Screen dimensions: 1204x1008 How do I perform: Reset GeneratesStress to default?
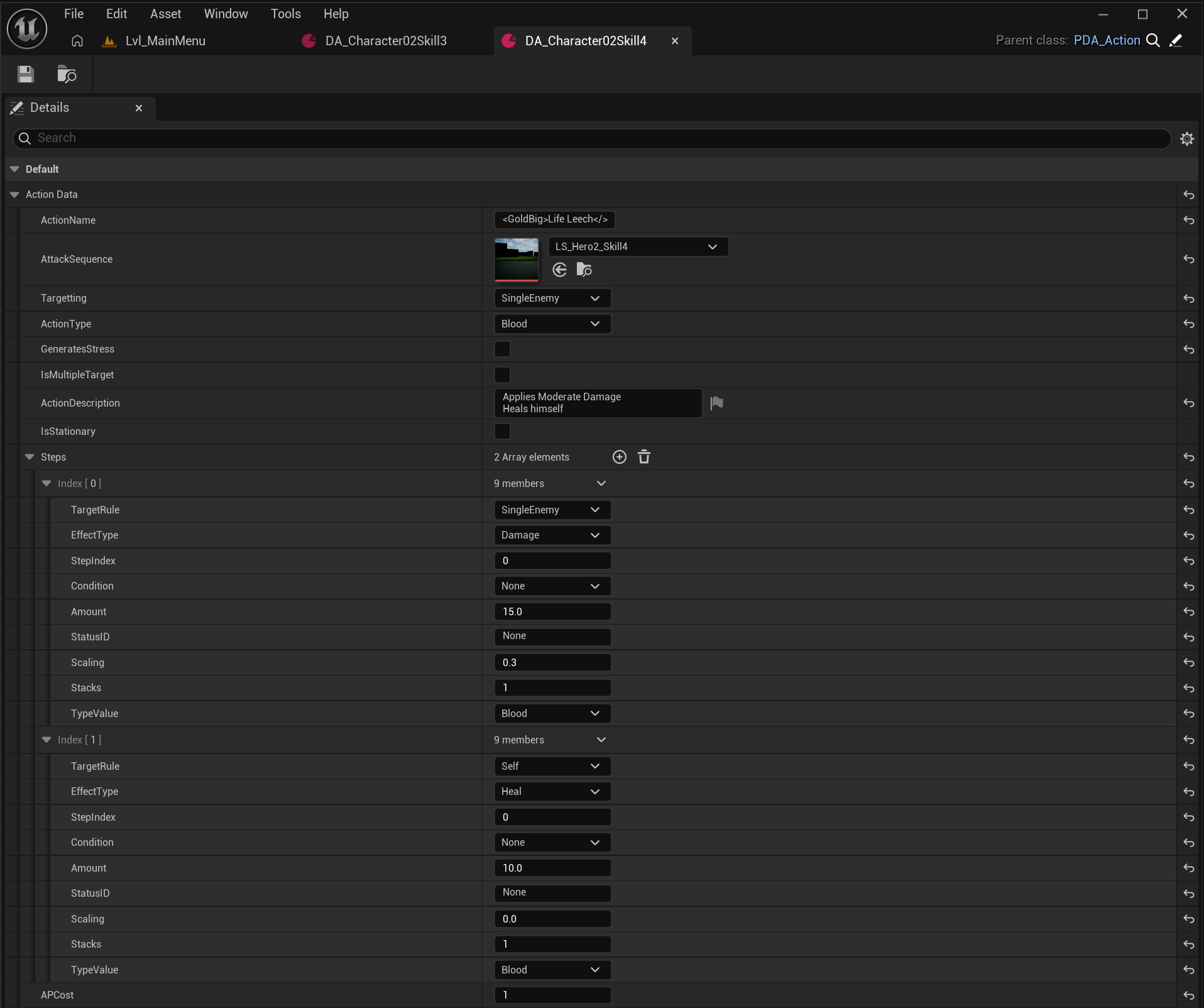(x=1189, y=349)
